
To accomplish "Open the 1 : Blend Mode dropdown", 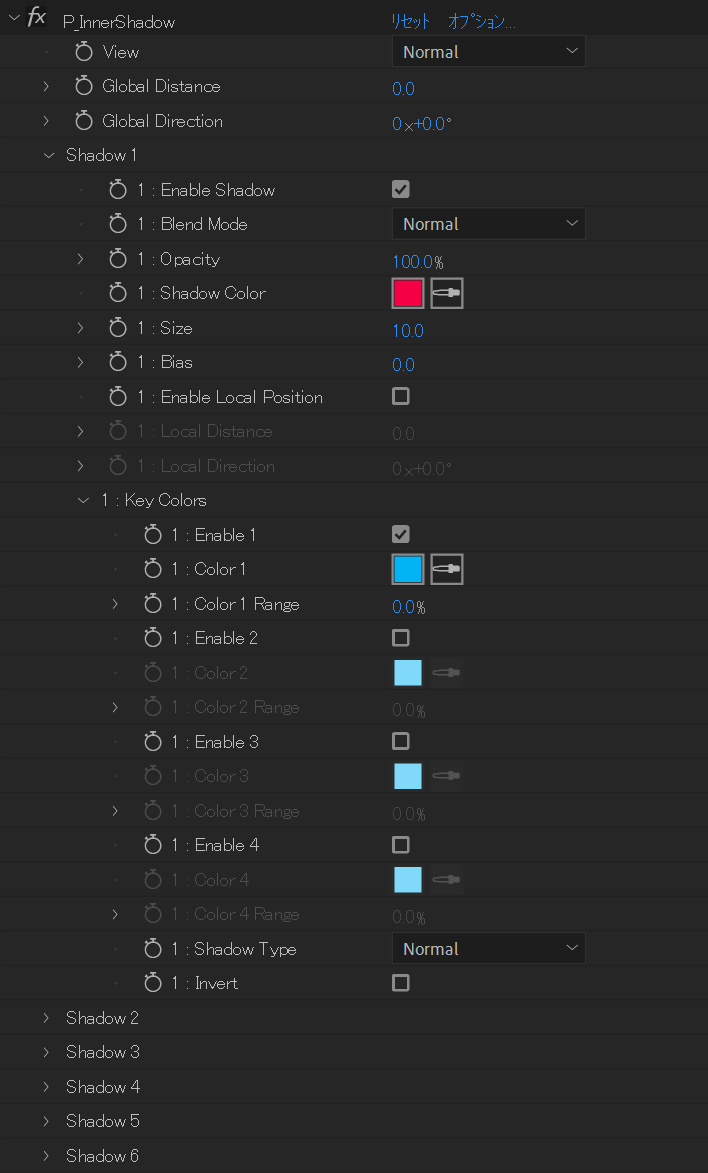I will pyautogui.click(x=489, y=224).
